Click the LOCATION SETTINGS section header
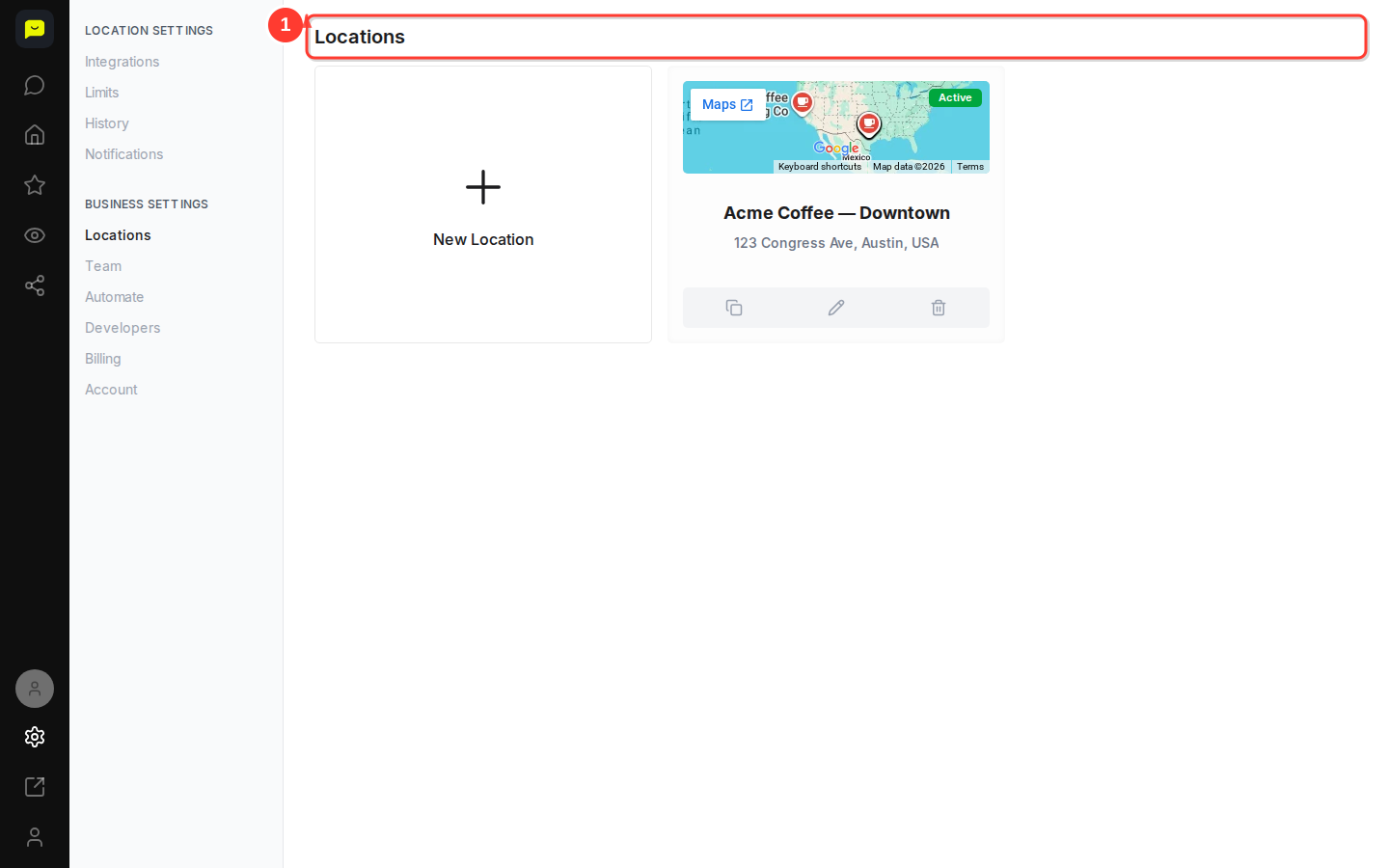Viewport: 1389px width, 868px height. click(x=149, y=31)
